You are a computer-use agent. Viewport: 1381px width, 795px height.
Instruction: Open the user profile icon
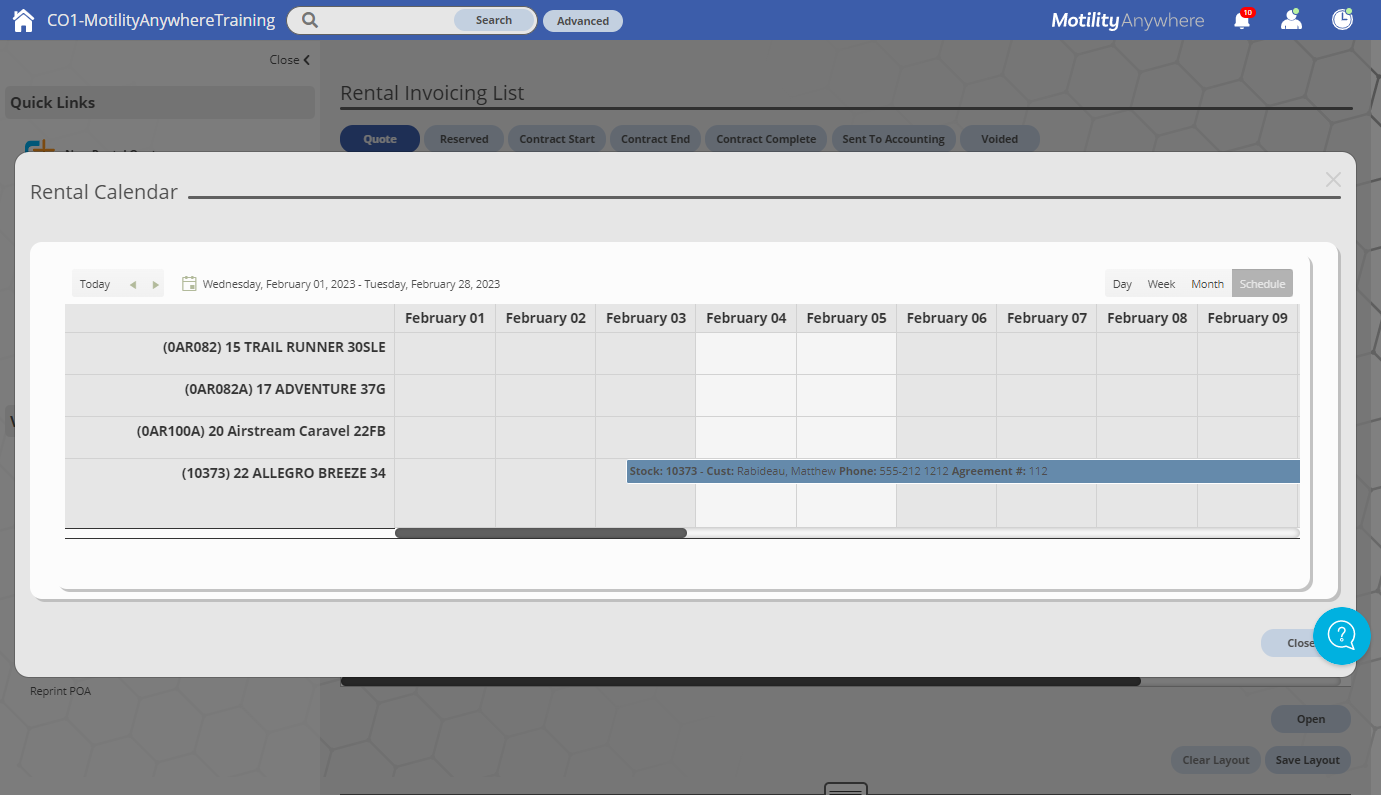(x=1292, y=20)
